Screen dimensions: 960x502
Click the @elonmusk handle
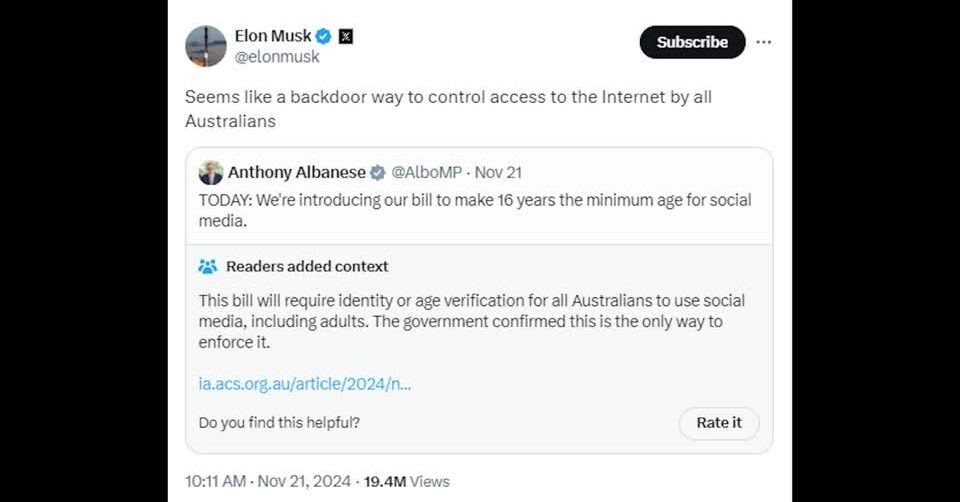point(277,57)
